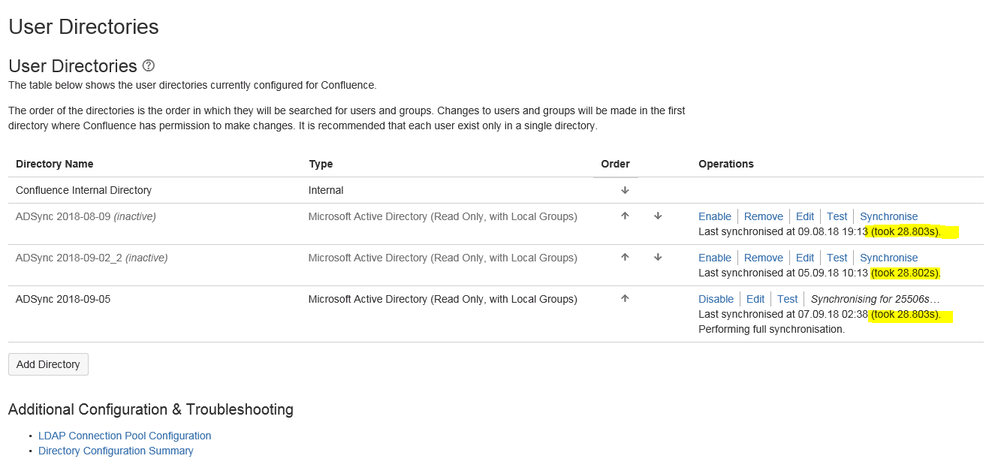The image size is (998, 465).
Task: Test the ADSync 2018-09-05 directory
Action: click(787, 299)
